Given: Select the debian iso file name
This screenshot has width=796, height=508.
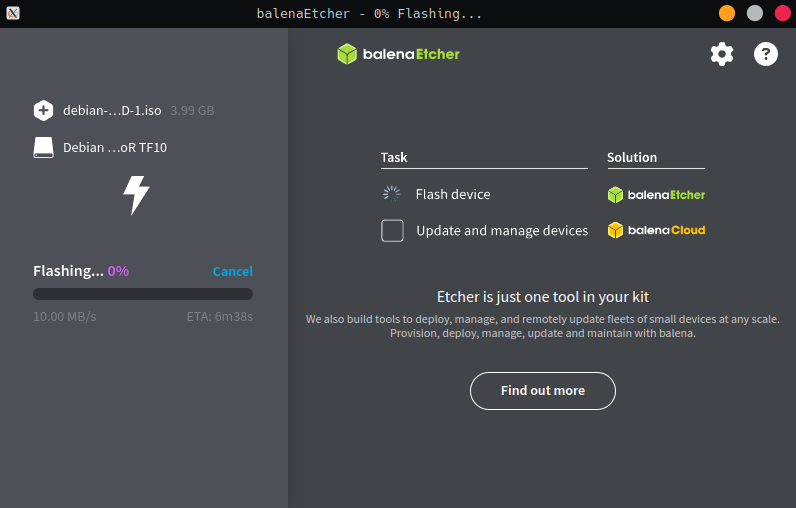Looking at the screenshot, I should 112,111.
